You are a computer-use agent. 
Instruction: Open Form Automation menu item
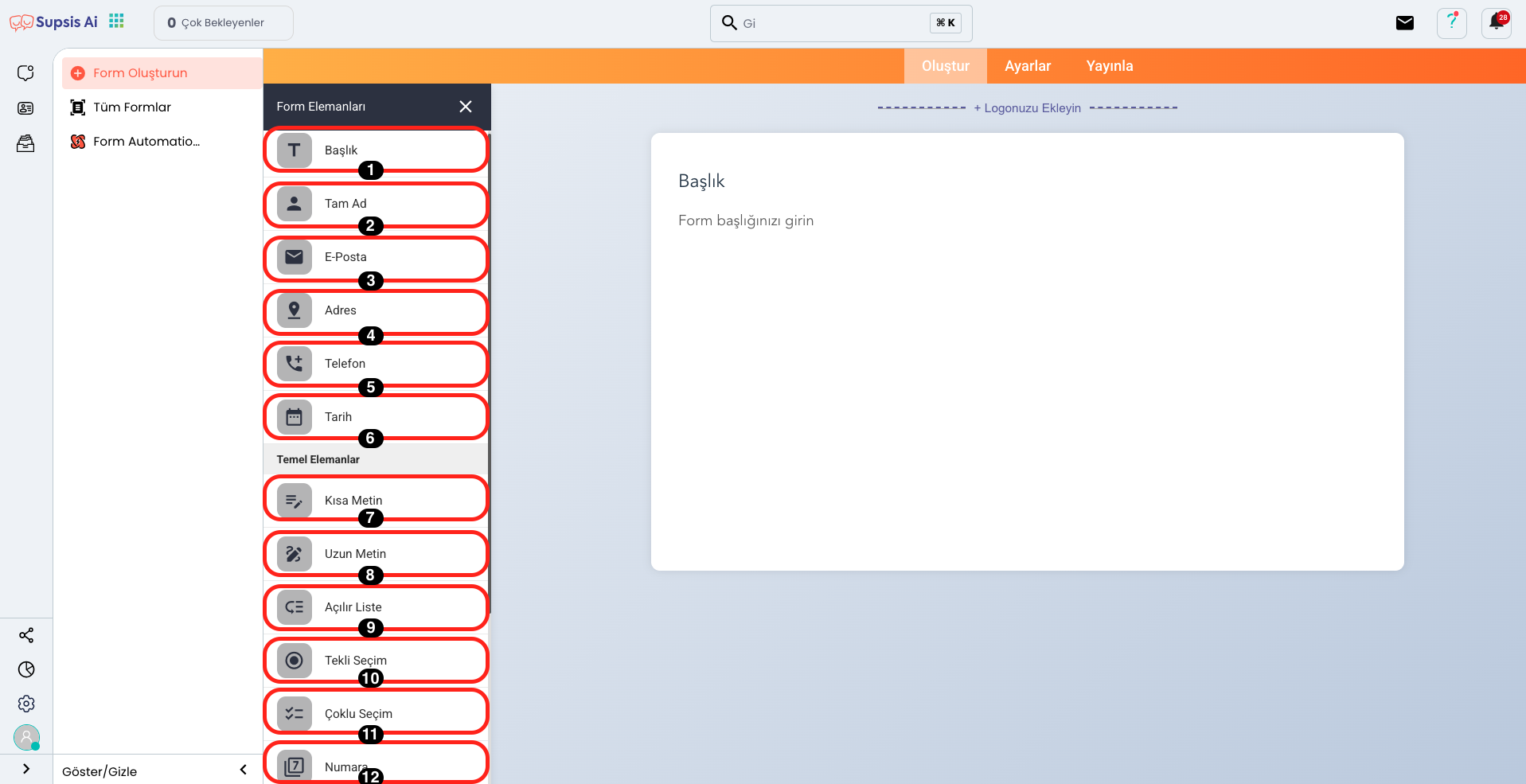tap(162, 142)
